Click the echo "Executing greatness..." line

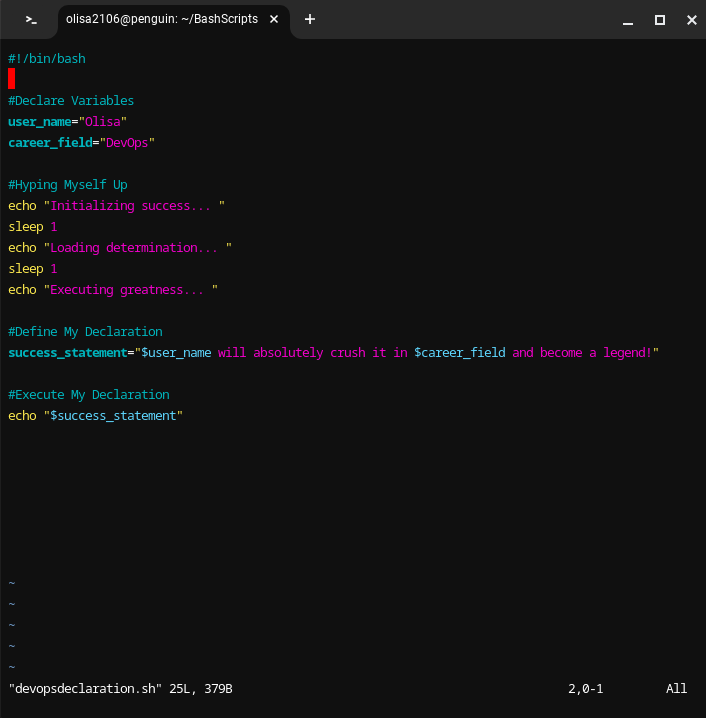[113, 290]
